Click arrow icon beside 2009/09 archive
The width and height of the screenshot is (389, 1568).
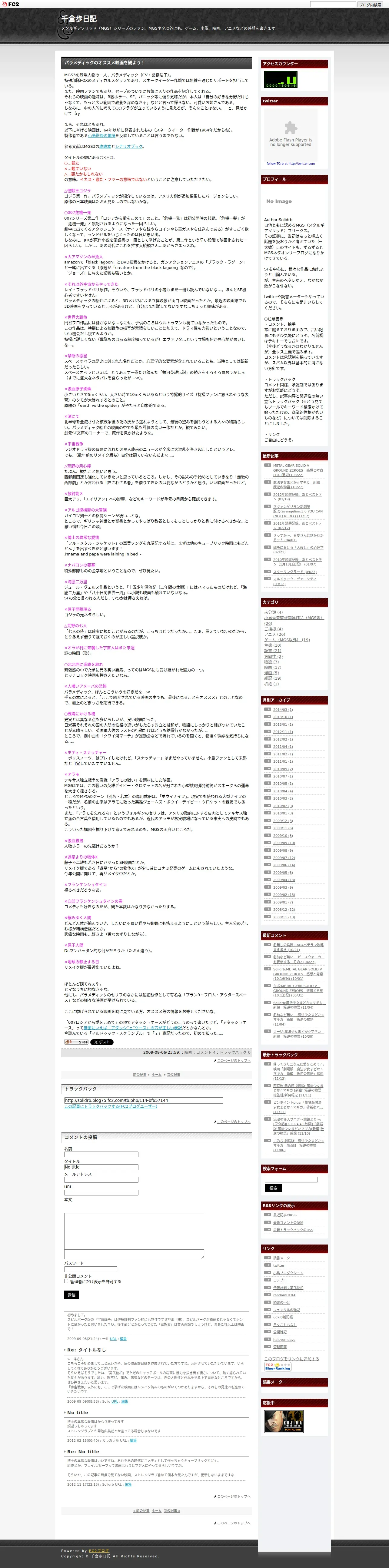point(267,842)
